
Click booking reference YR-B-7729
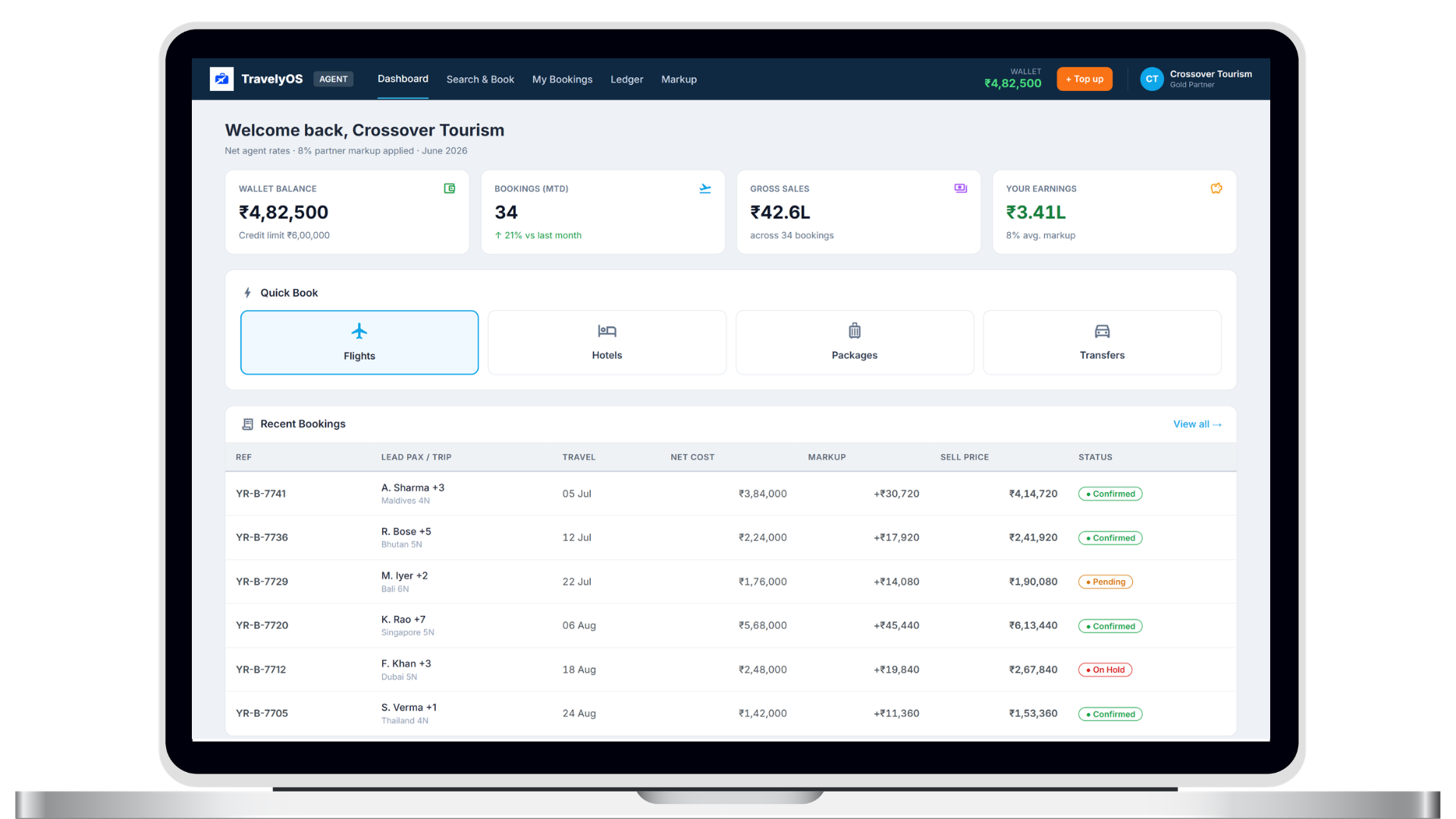(262, 582)
